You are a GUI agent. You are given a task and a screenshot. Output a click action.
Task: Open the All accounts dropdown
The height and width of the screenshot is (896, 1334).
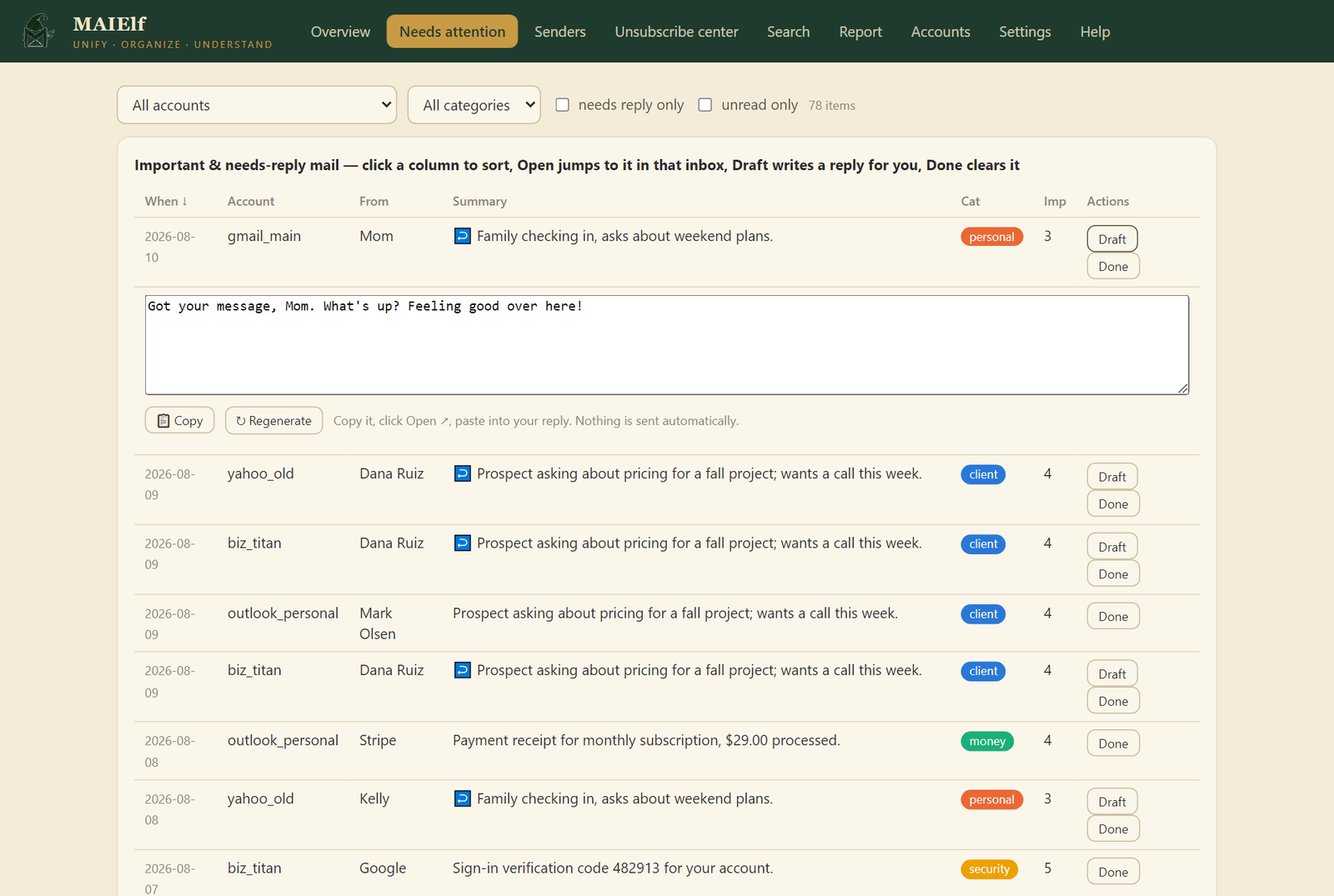click(x=257, y=105)
